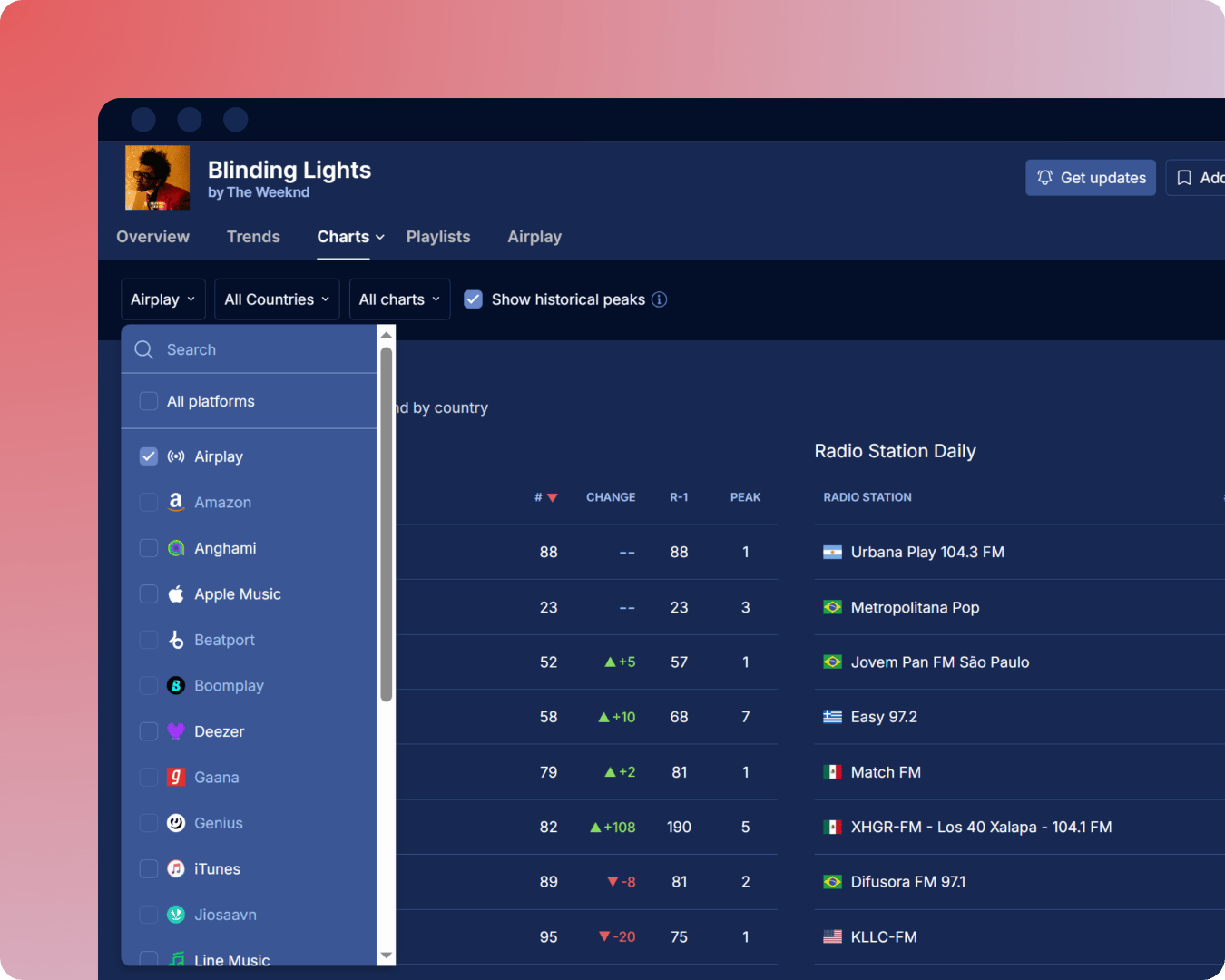The image size is (1225, 980).
Task: Click the Deezer heart icon
Action: point(176,731)
